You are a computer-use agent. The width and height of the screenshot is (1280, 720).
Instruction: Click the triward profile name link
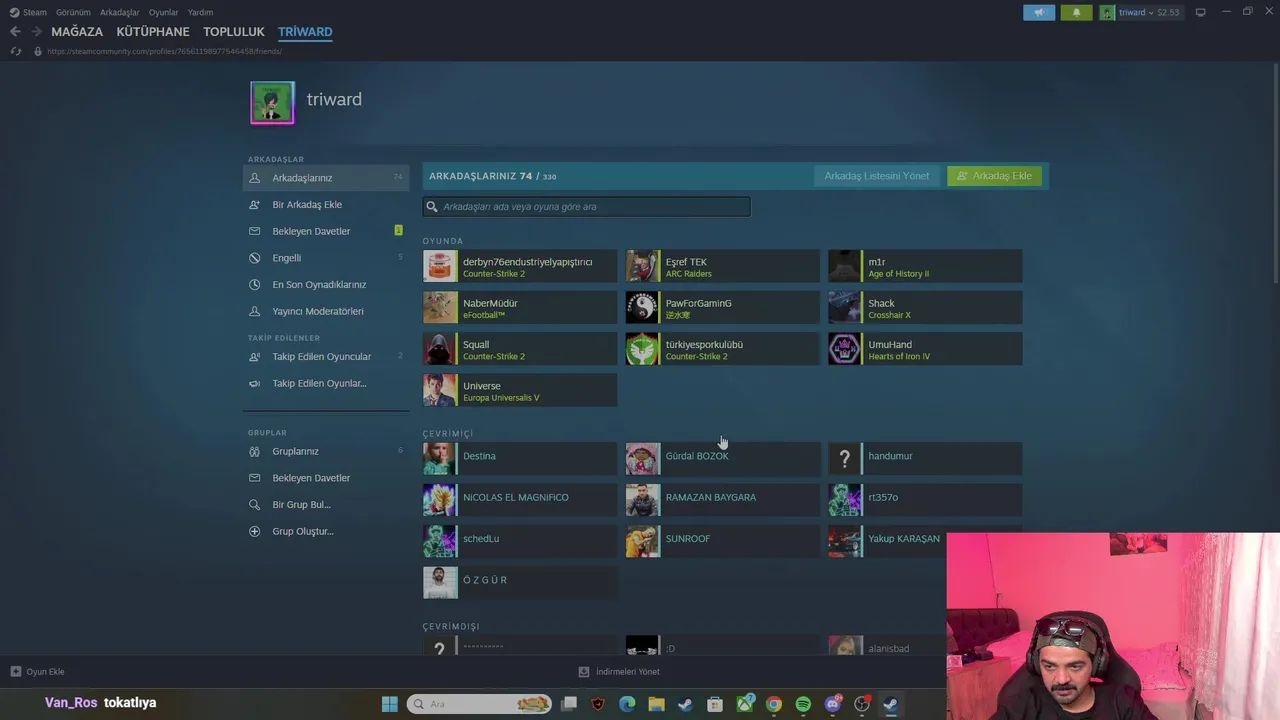click(334, 99)
